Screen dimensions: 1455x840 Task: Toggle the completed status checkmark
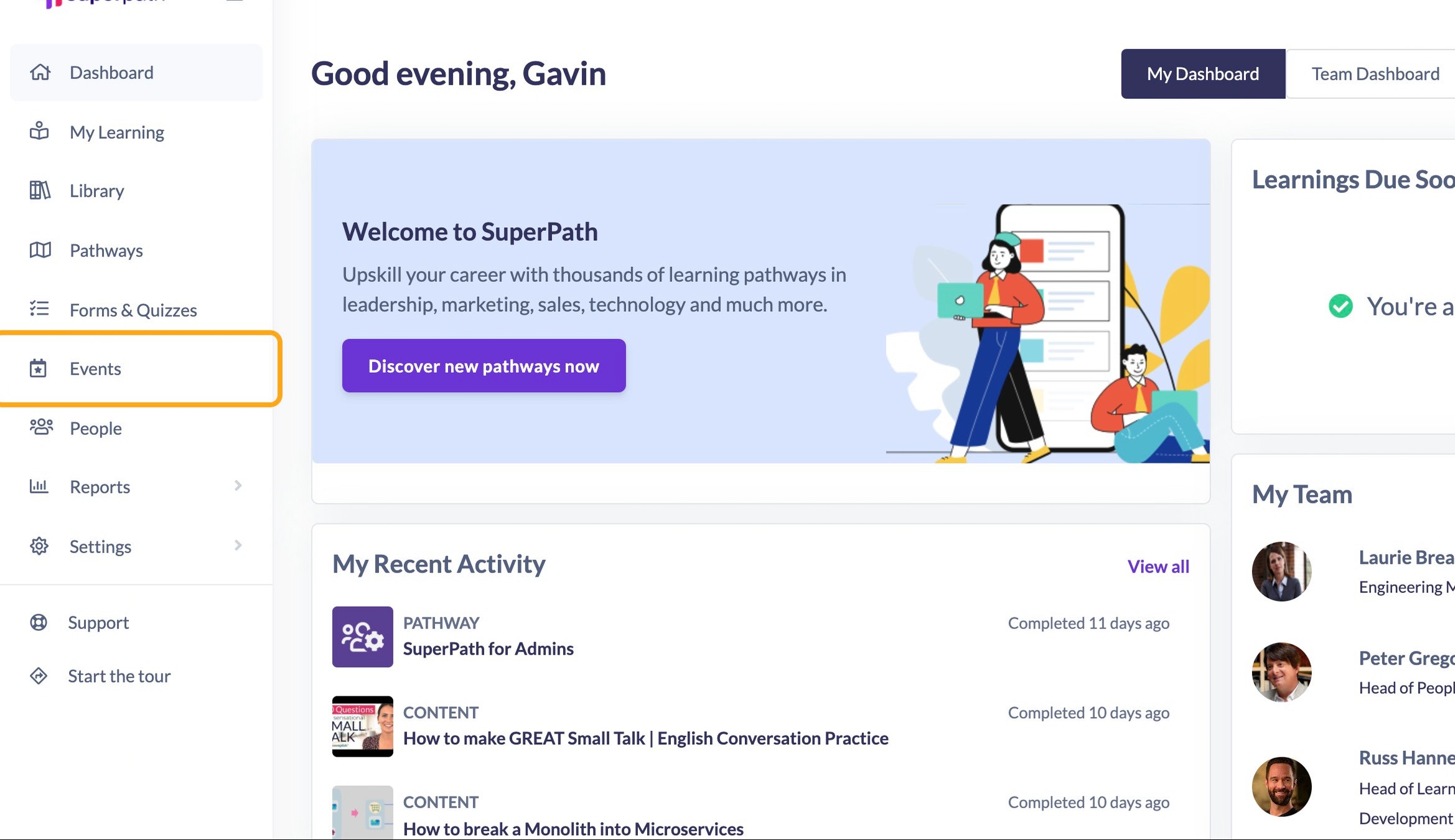[x=1340, y=305]
